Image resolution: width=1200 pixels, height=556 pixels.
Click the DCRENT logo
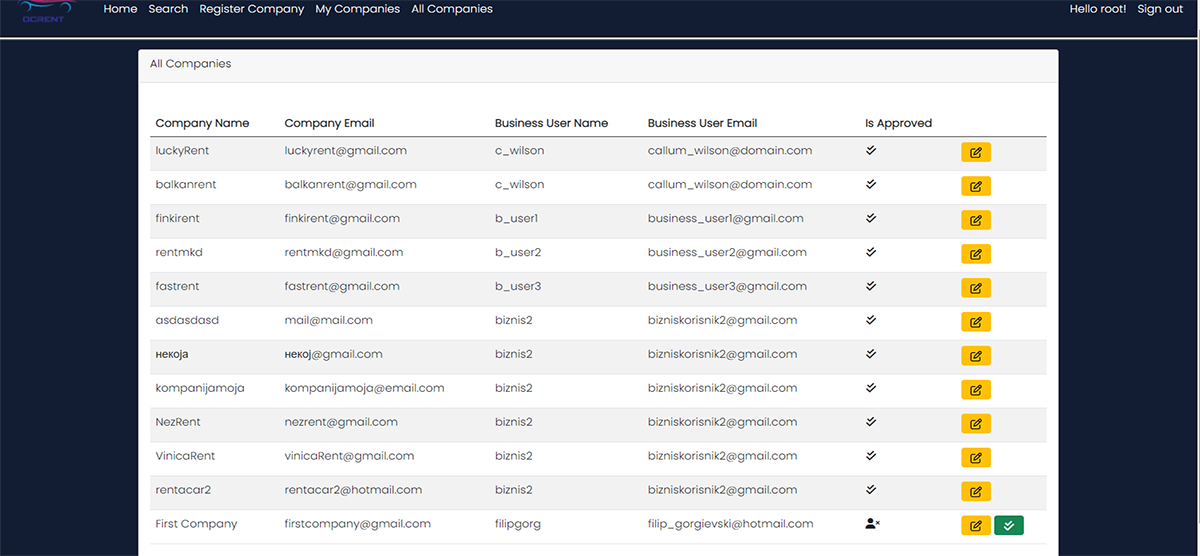[43, 10]
